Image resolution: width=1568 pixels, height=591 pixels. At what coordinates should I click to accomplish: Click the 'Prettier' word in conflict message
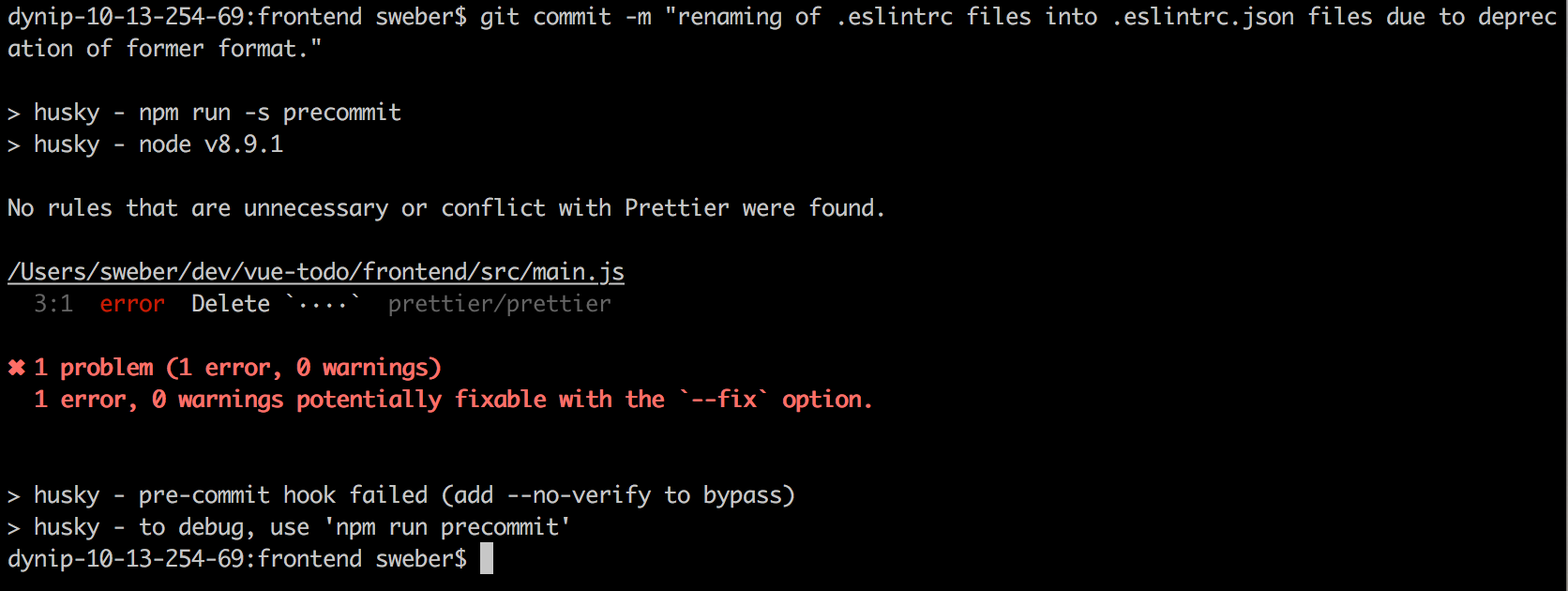[677, 208]
